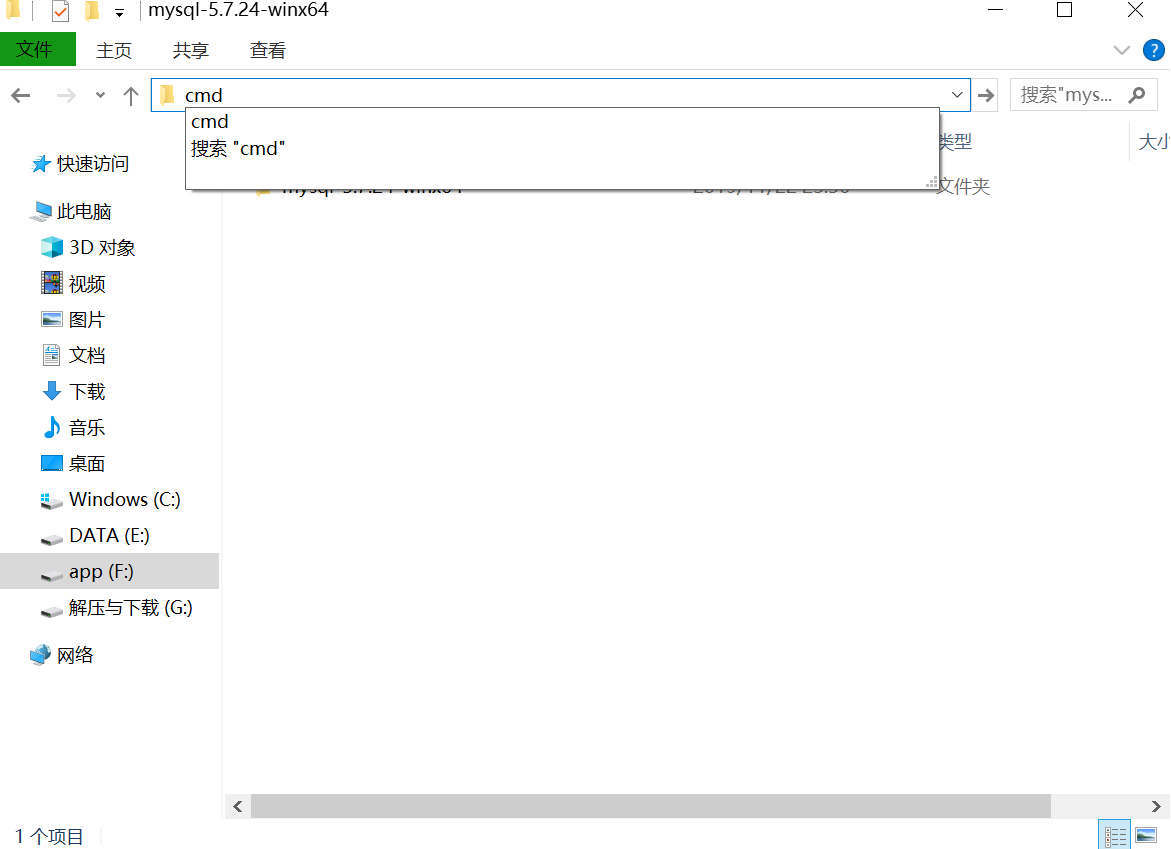Click the 网络 globe icon
Image resolution: width=1171 pixels, height=849 pixels.
tap(40, 655)
